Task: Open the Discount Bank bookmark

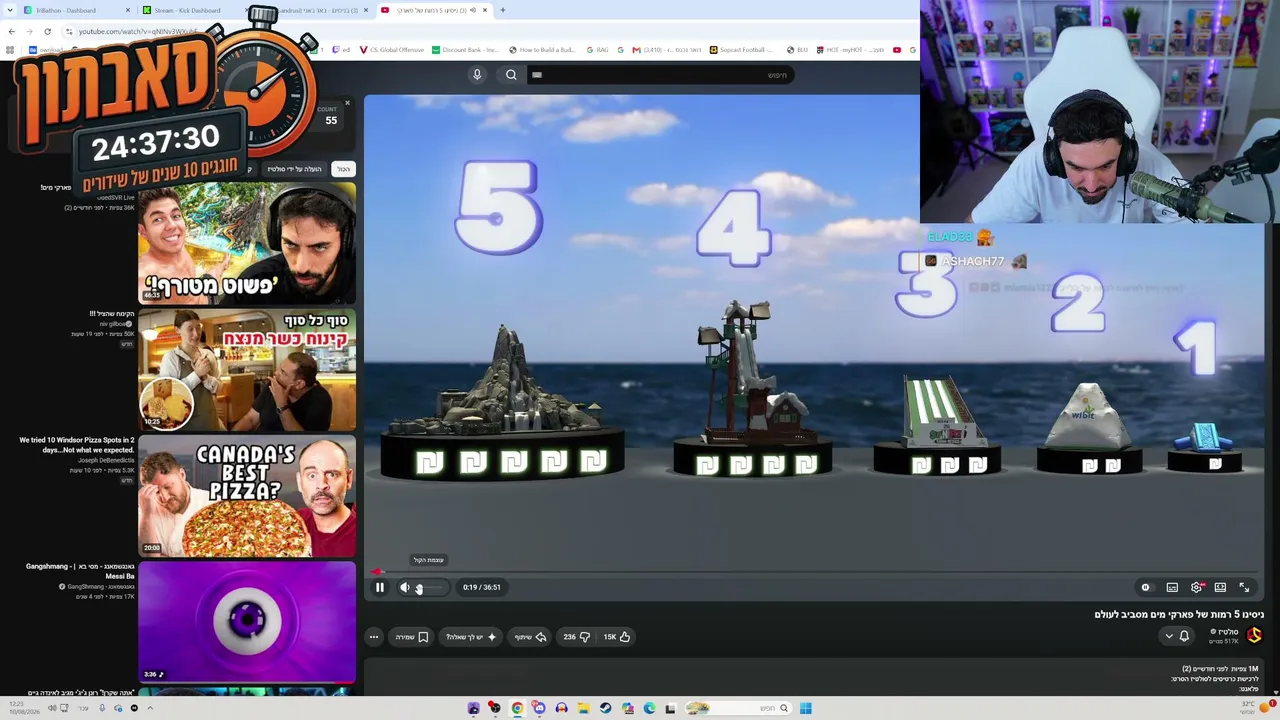Action: click(465, 49)
